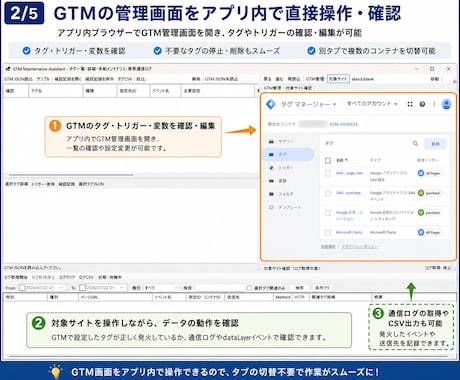Image resolution: width=460 pixels, height=380 pixels.
Task: Click the ページURL log column header
Action: (115, 297)
